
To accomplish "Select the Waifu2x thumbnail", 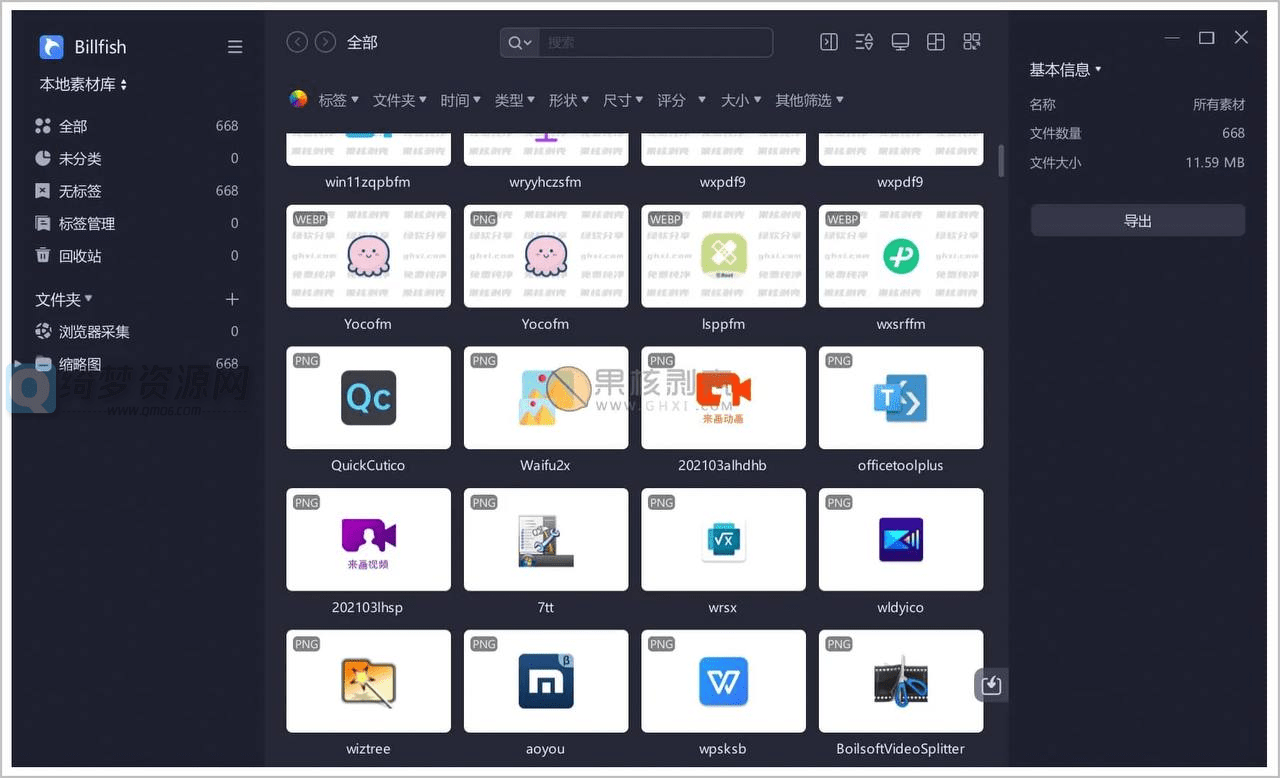I will pyautogui.click(x=545, y=398).
